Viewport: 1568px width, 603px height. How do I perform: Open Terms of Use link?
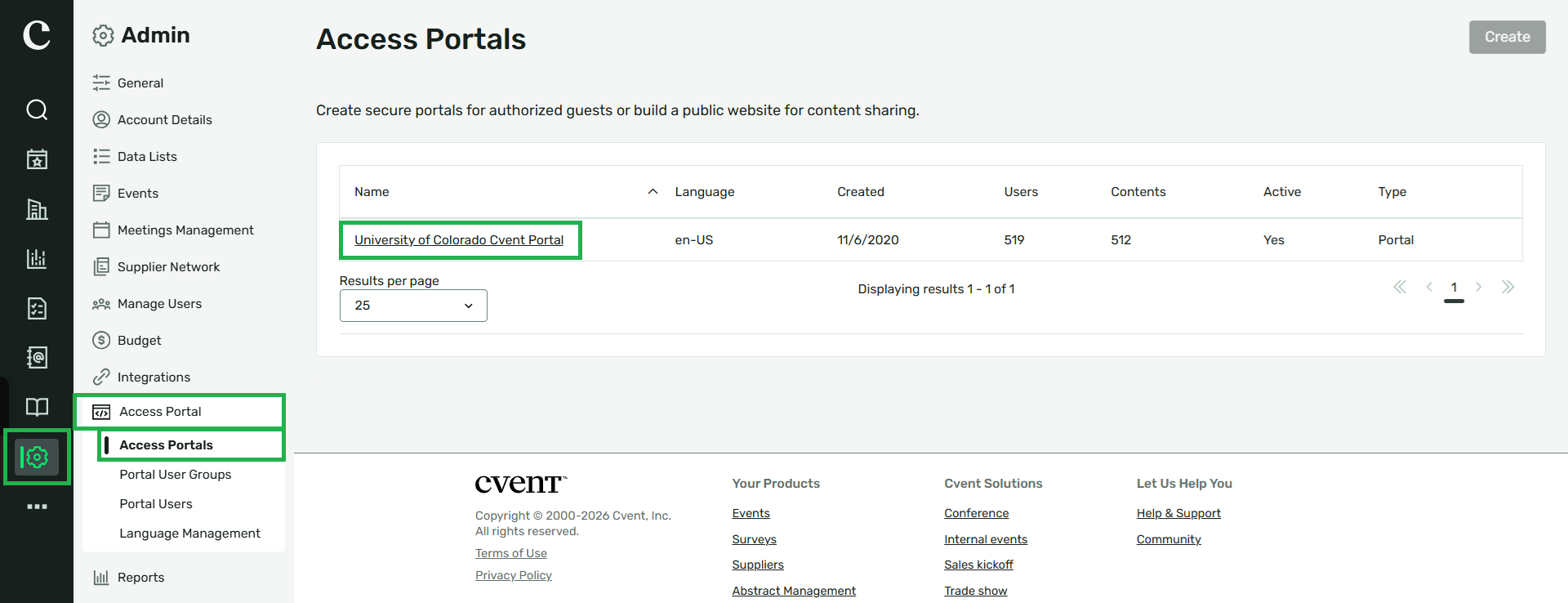pyautogui.click(x=511, y=553)
